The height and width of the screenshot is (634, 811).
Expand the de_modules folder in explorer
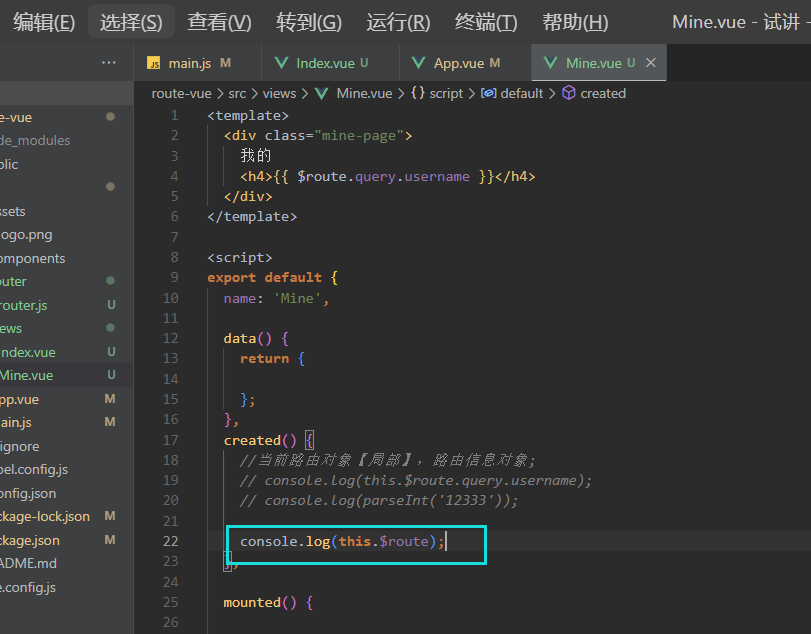[x=66, y=141]
